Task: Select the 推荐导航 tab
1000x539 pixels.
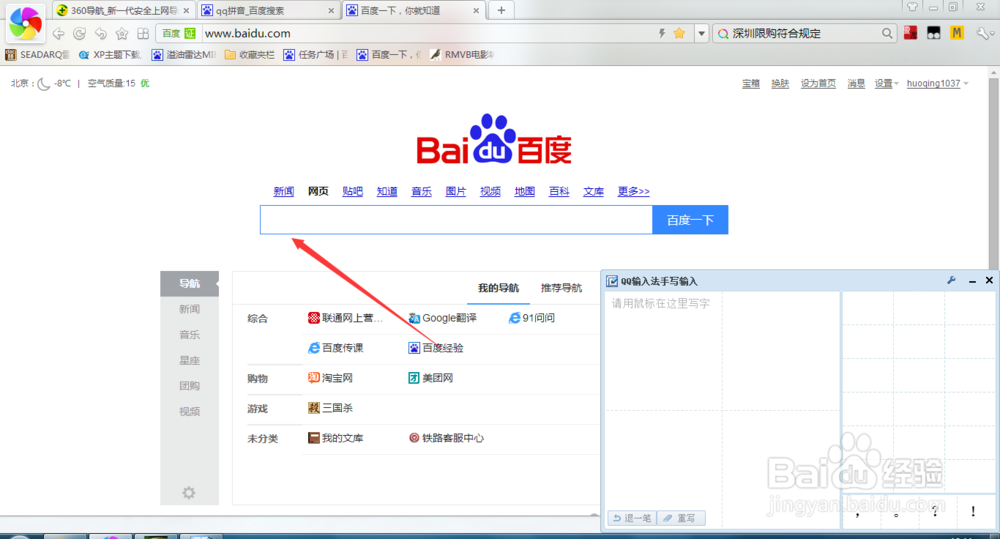Action: point(561,288)
